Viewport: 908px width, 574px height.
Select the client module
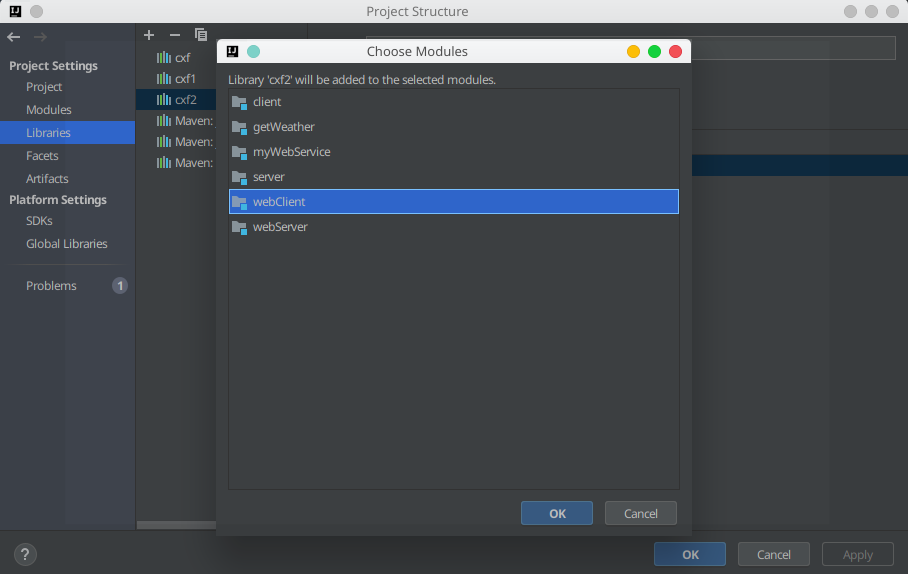[x=453, y=102]
